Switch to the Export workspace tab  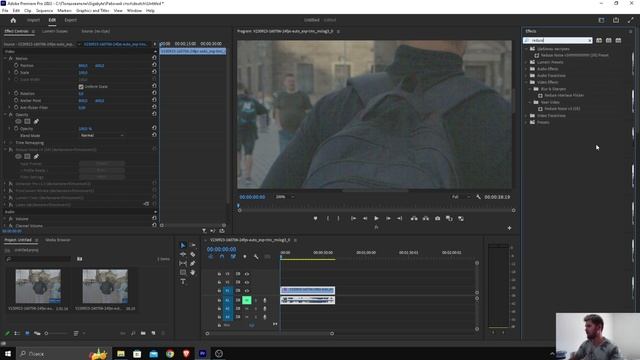tap(70, 20)
